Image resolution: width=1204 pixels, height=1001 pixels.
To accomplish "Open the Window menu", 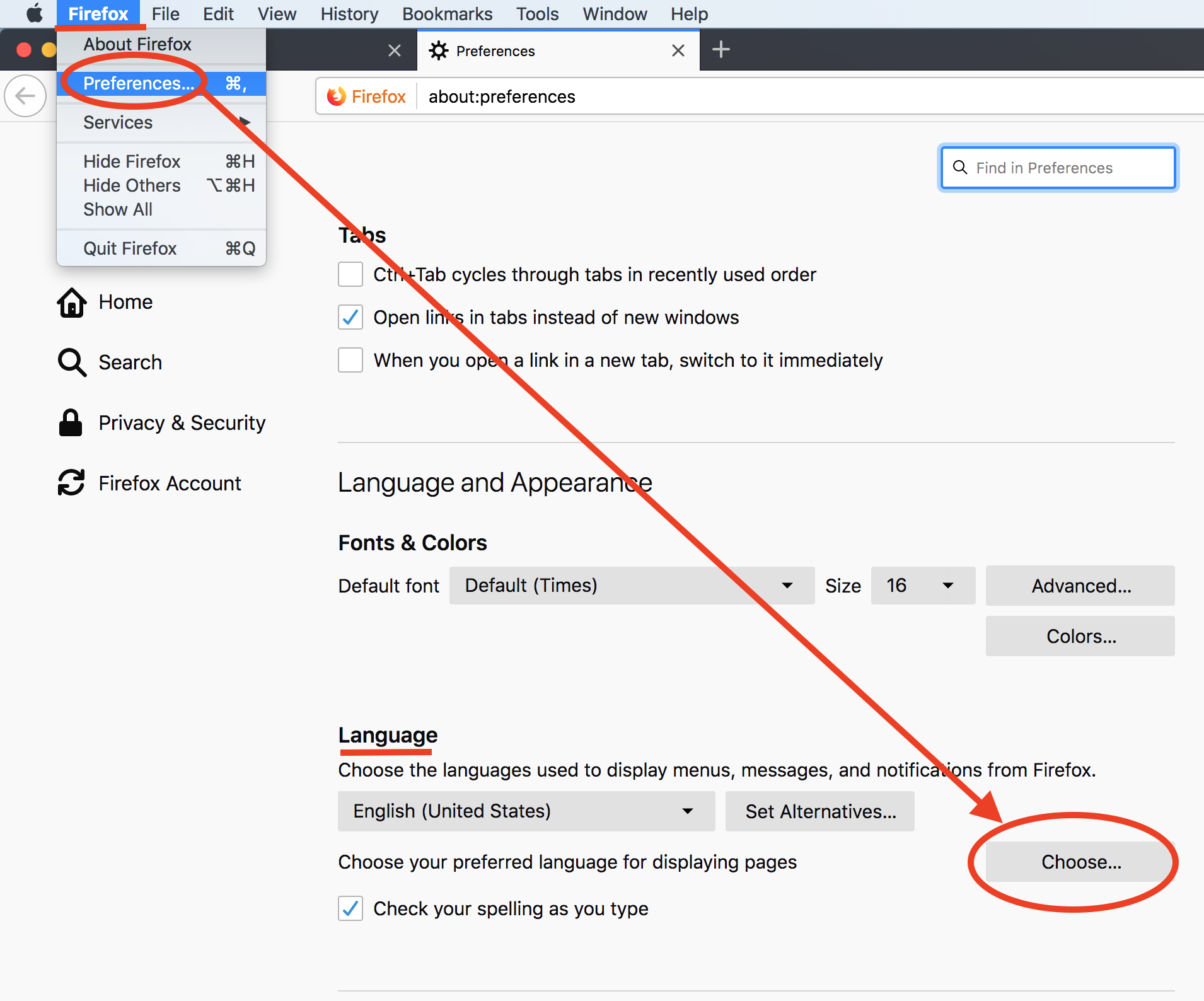I will tap(615, 14).
